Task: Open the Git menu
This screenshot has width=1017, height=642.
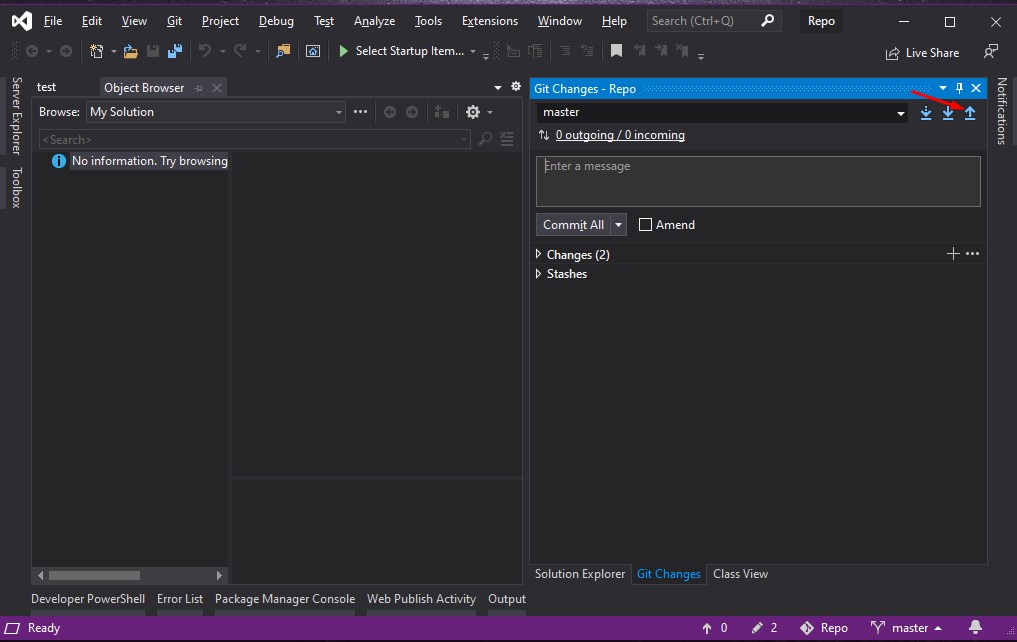Action: [174, 20]
